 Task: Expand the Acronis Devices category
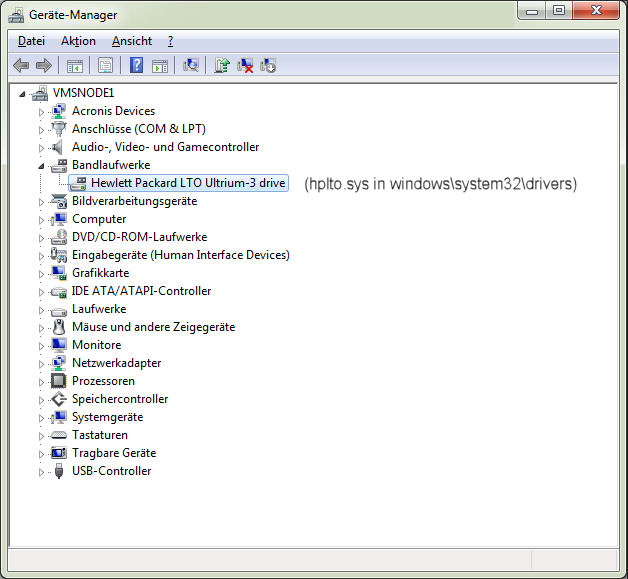tap(42, 111)
